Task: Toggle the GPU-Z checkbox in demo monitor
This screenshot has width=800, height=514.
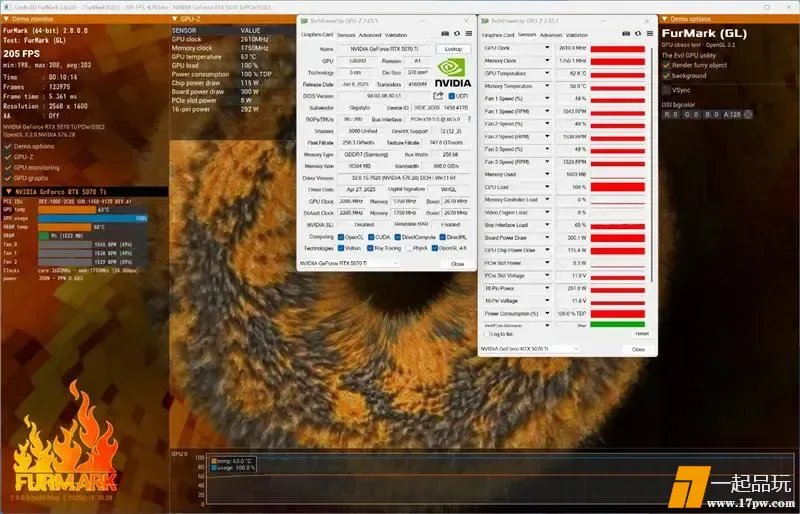Action: [x=8, y=157]
